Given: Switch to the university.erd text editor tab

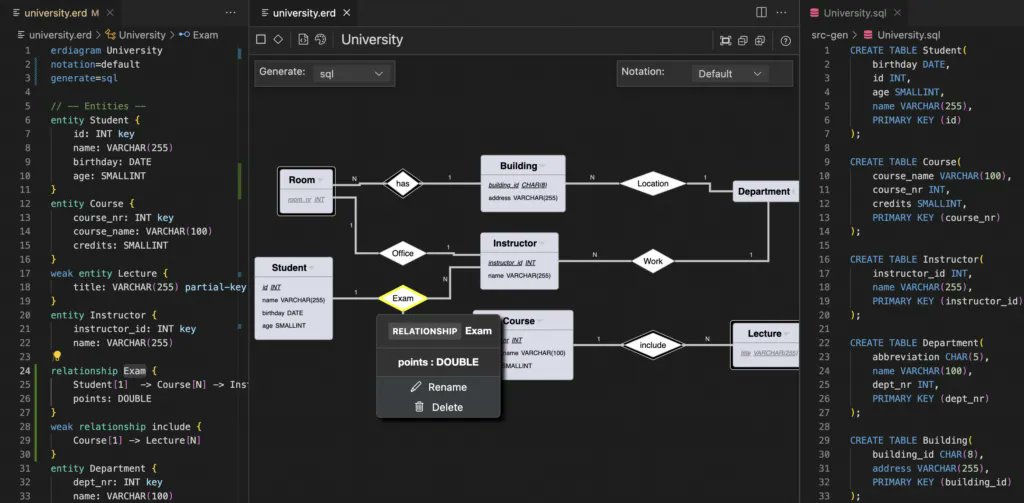Looking at the screenshot, I should pos(55,12).
